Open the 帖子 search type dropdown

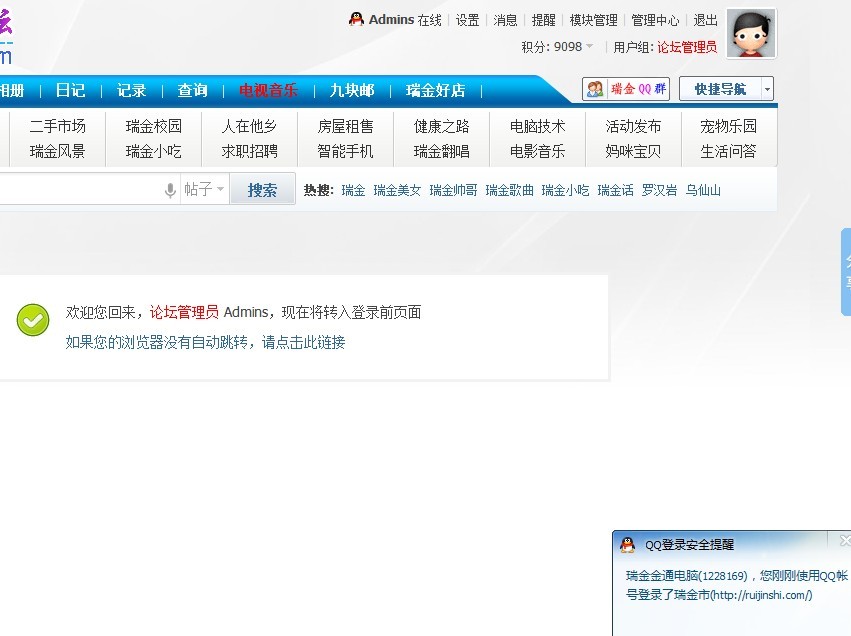(204, 189)
